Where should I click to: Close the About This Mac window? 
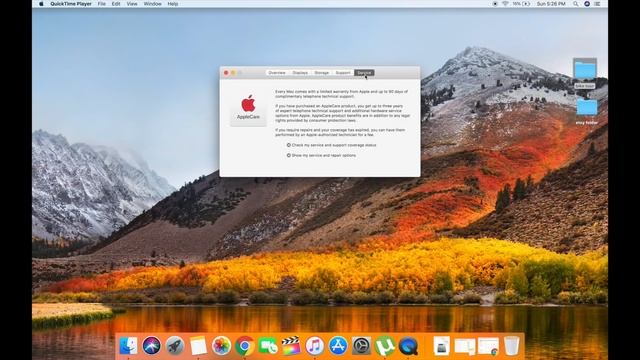pyautogui.click(x=226, y=73)
